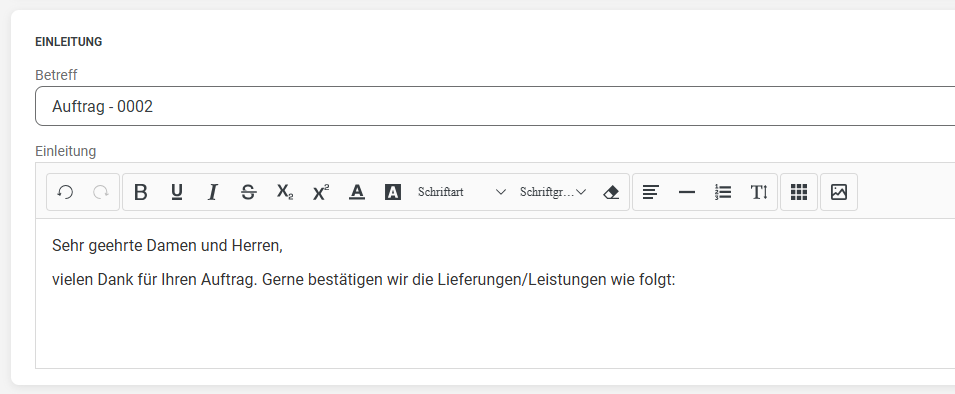The image size is (955, 394).
Task: Insert a horizontal line
Action: [687, 192]
